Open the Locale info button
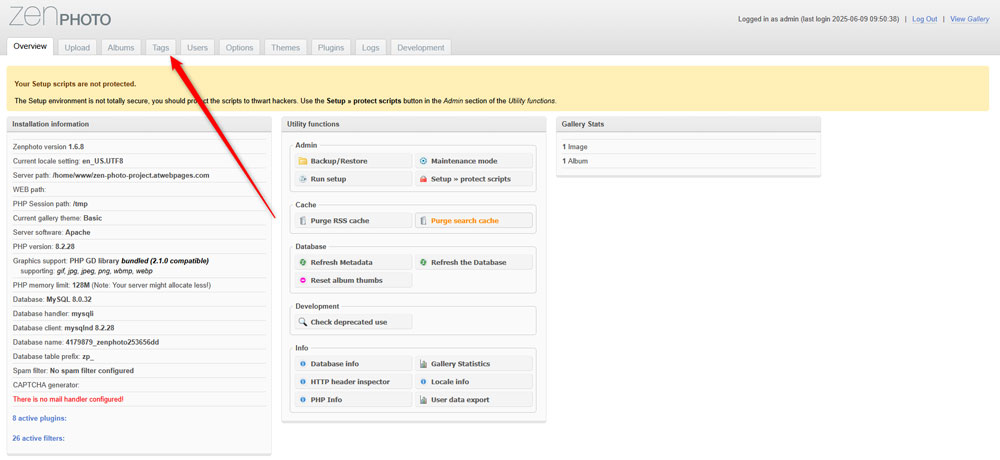The image size is (1000, 460). 474,382
